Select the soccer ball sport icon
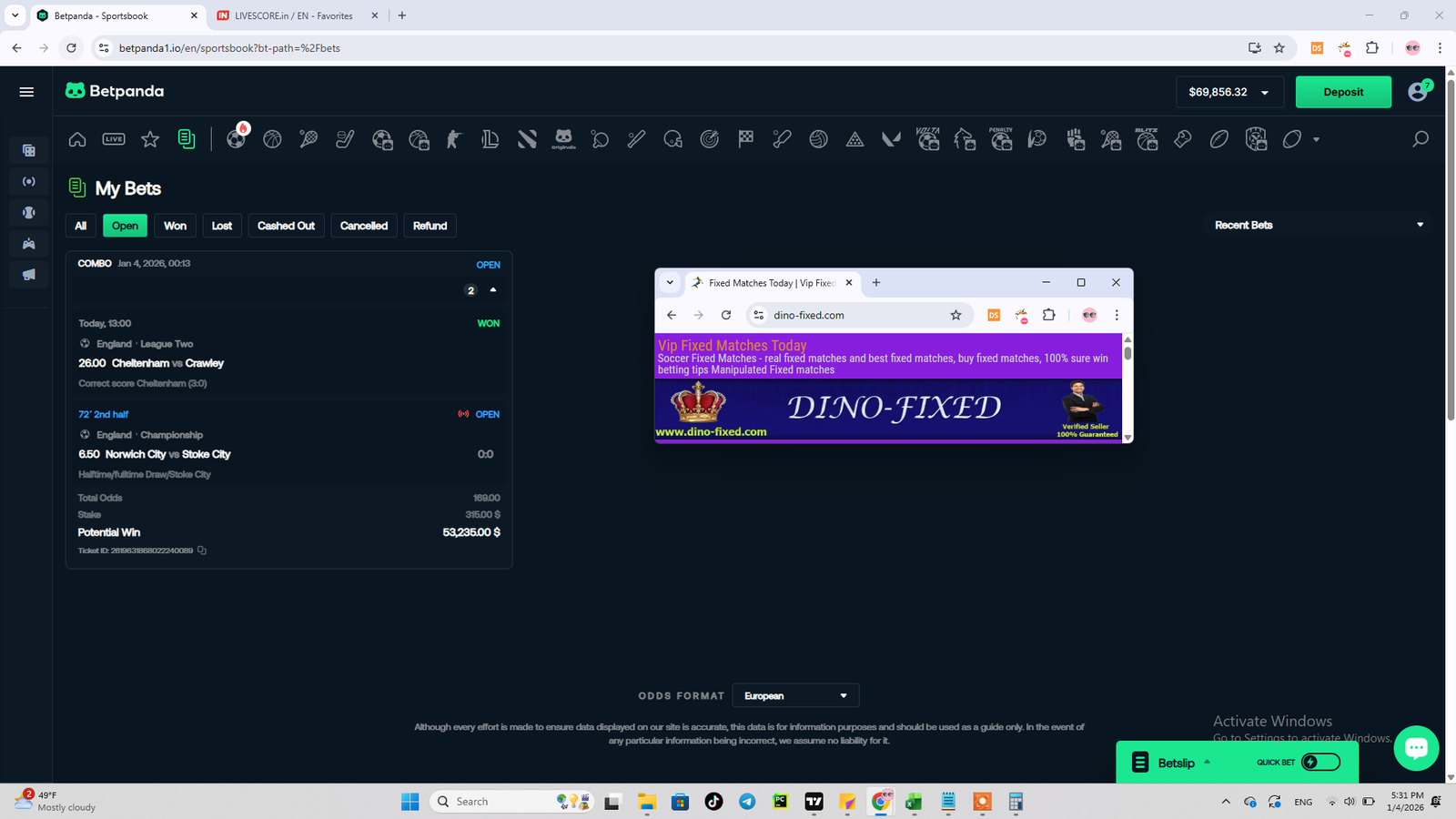 point(236,139)
